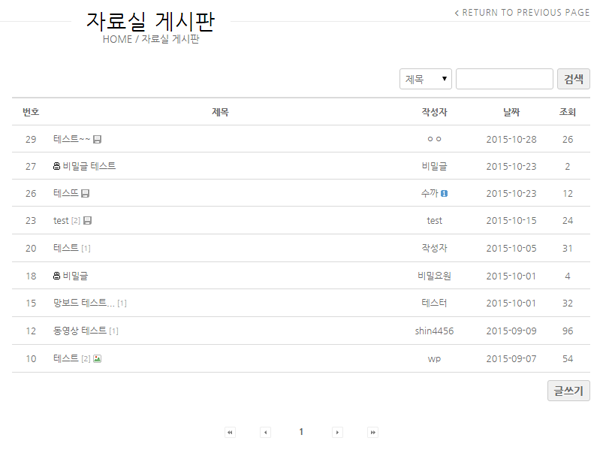Click the [2] comment count on post 10

click(86, 359)
